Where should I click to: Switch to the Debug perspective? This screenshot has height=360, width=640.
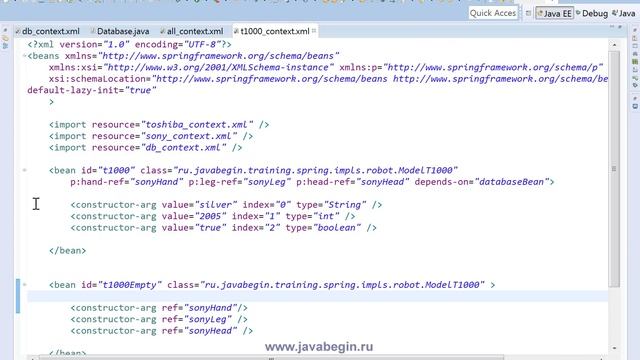(x=591, y=13)
